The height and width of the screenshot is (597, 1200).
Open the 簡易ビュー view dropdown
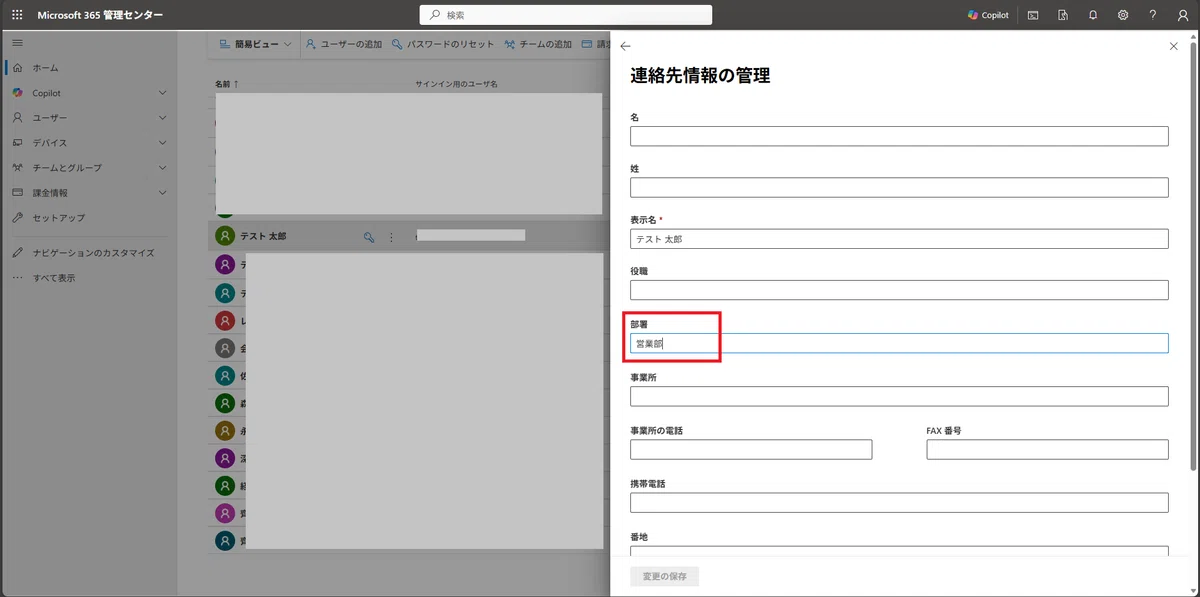pyautogui.click(x=254, y=45)
